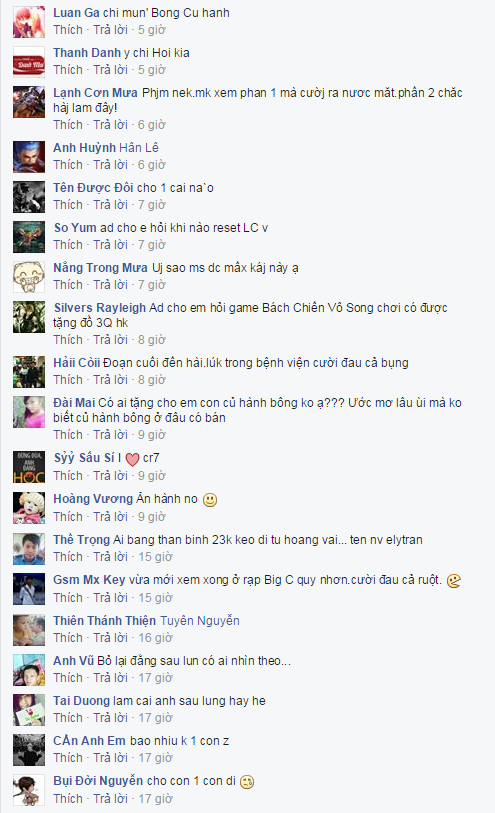Click Hoàng Vương's baby avatar
This screenshot has height=813, width=495.
point(29,508)
